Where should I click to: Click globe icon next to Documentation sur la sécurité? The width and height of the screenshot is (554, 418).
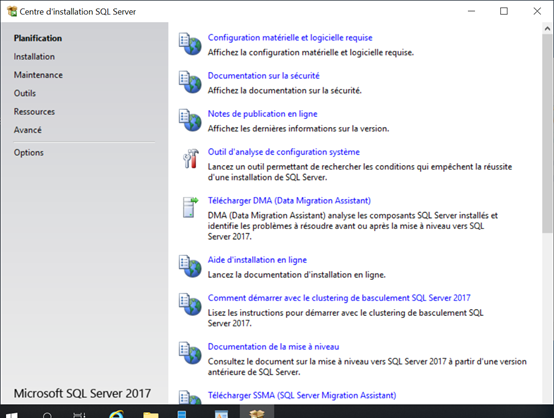(x=190, y=82)
